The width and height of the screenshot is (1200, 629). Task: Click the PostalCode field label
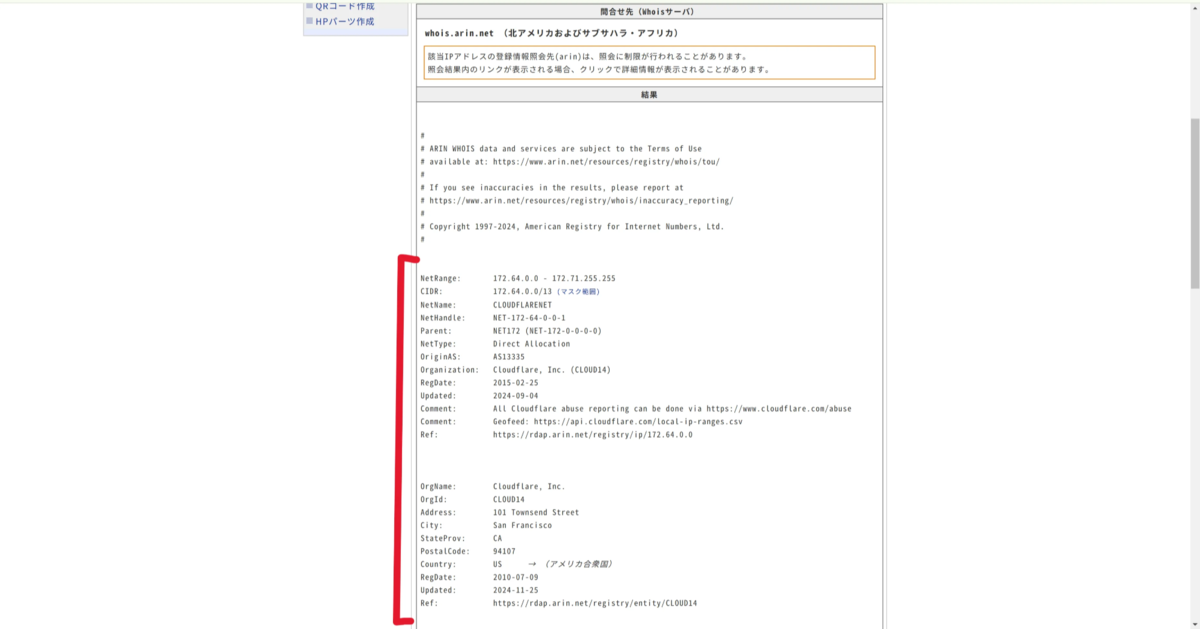click(445, 551)
